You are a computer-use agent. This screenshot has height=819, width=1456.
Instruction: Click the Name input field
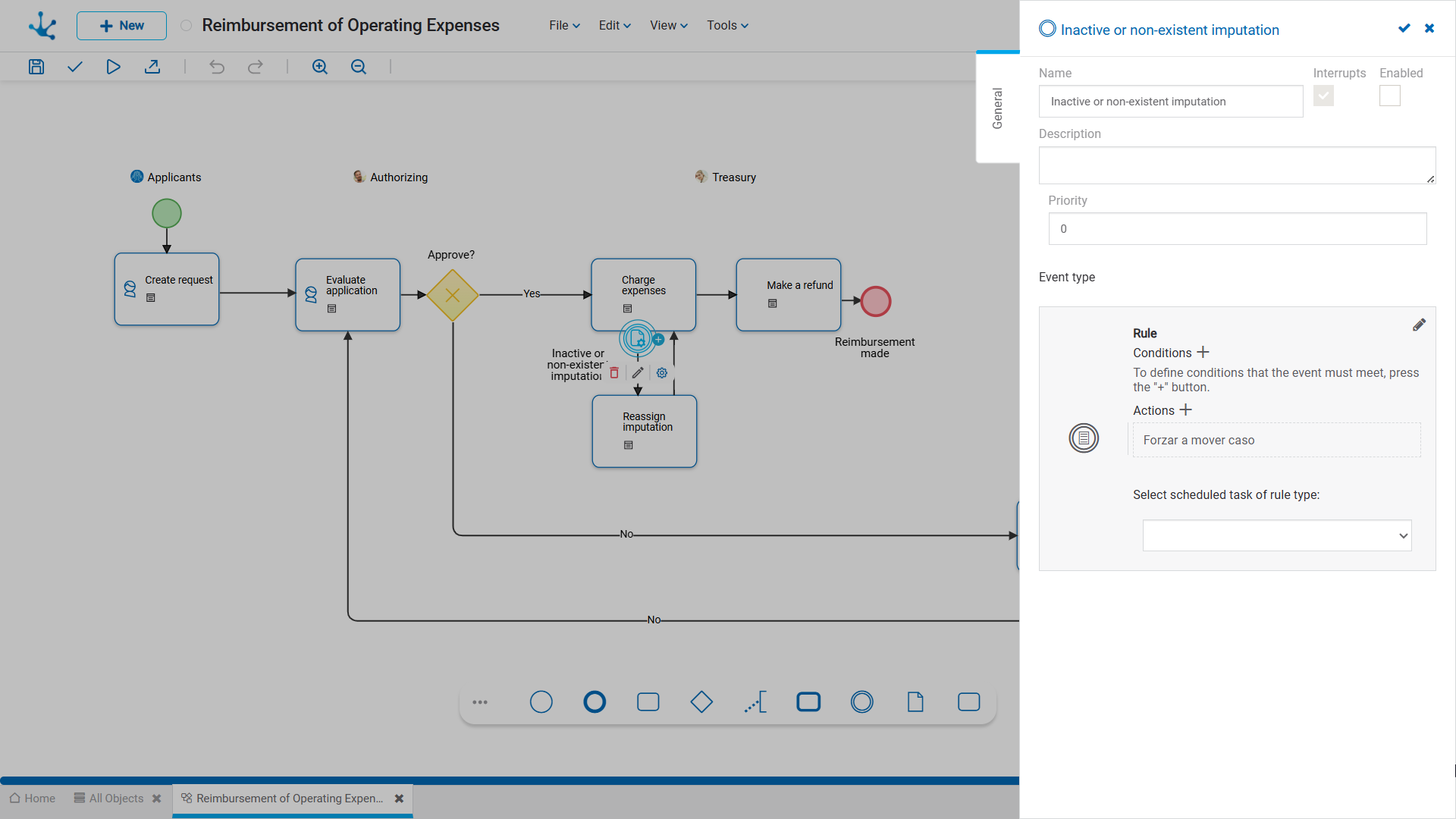click(x=1171, y=102)
